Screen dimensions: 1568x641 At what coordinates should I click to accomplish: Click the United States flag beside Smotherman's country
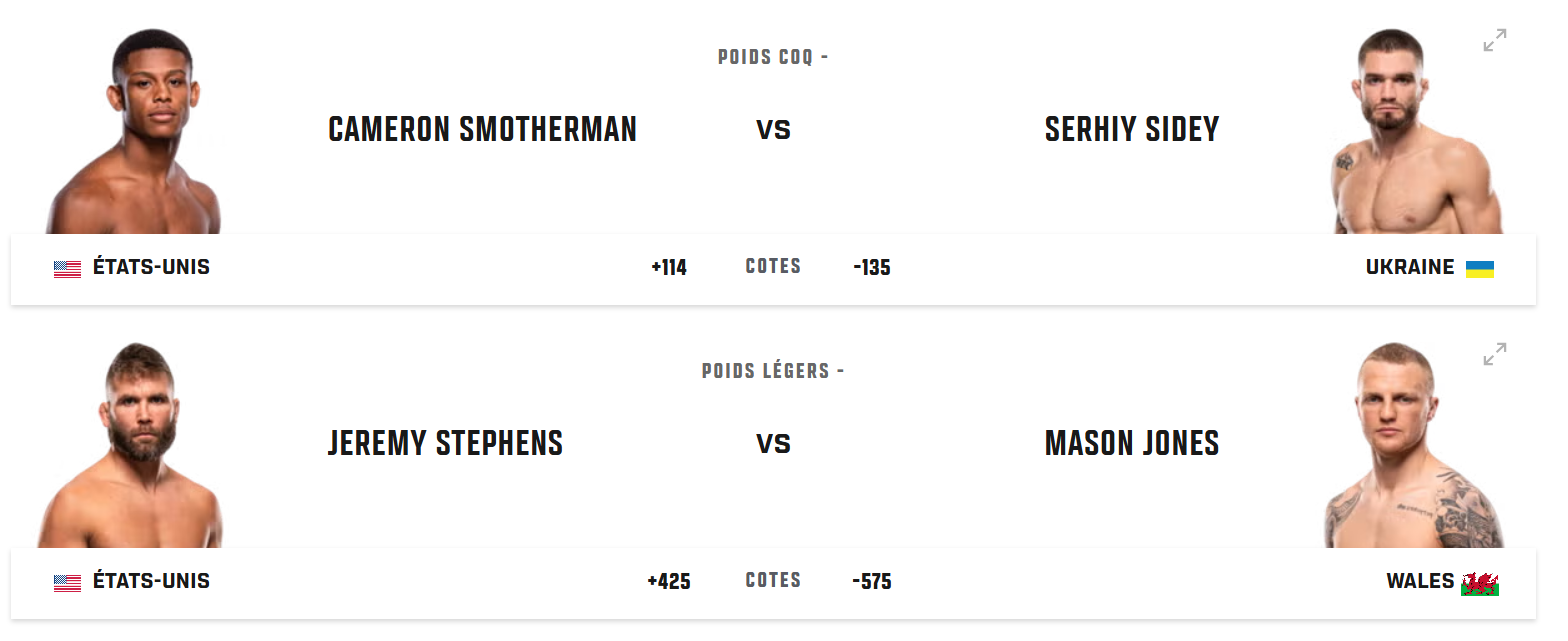(67, 268)
